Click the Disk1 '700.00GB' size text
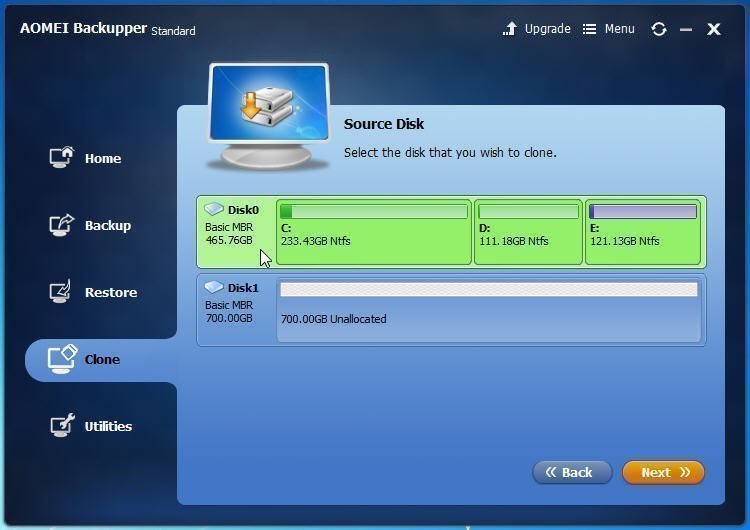 pyautogui.click(x=229, y=318)
